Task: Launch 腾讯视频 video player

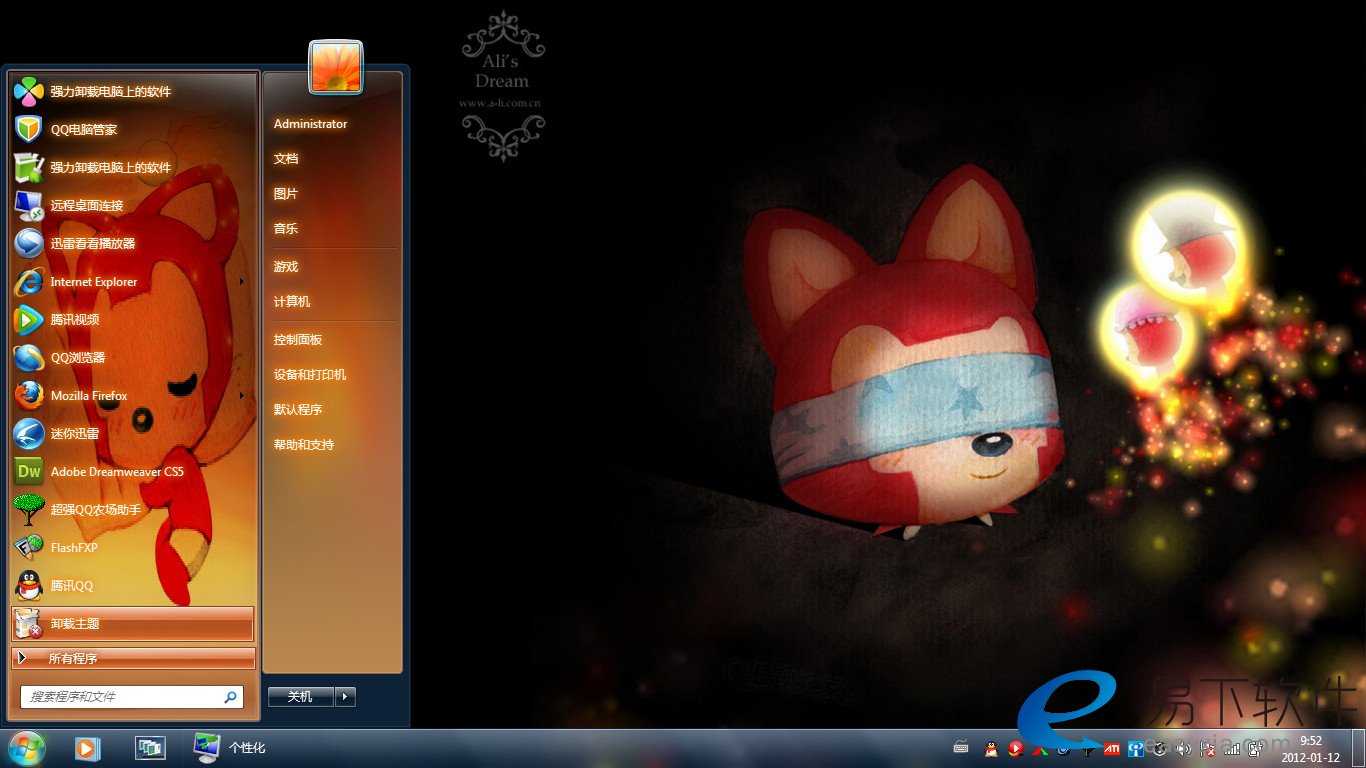Action: [75, 320]
